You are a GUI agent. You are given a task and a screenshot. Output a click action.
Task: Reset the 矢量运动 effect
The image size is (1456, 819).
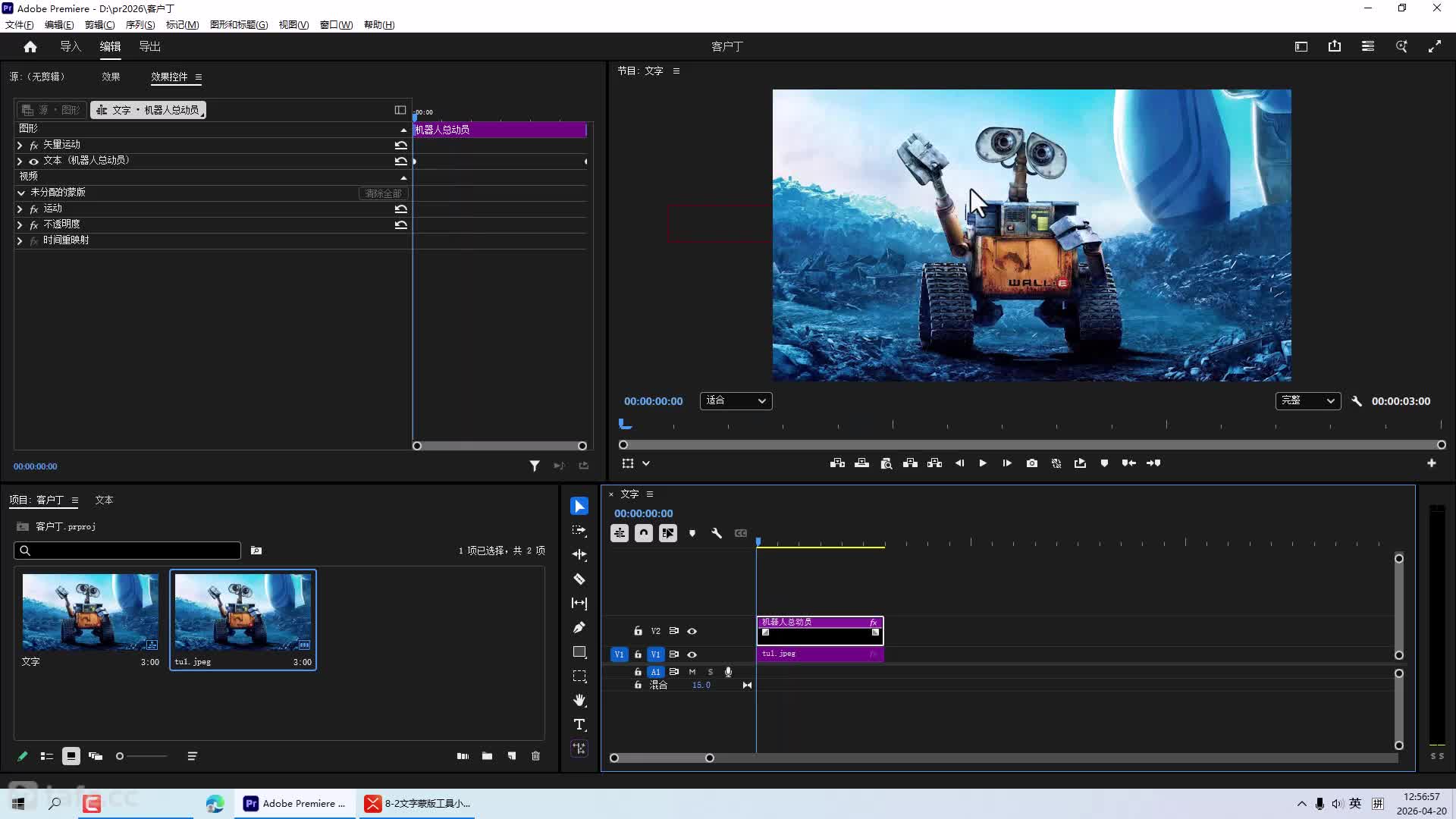[x=401, y=145]
